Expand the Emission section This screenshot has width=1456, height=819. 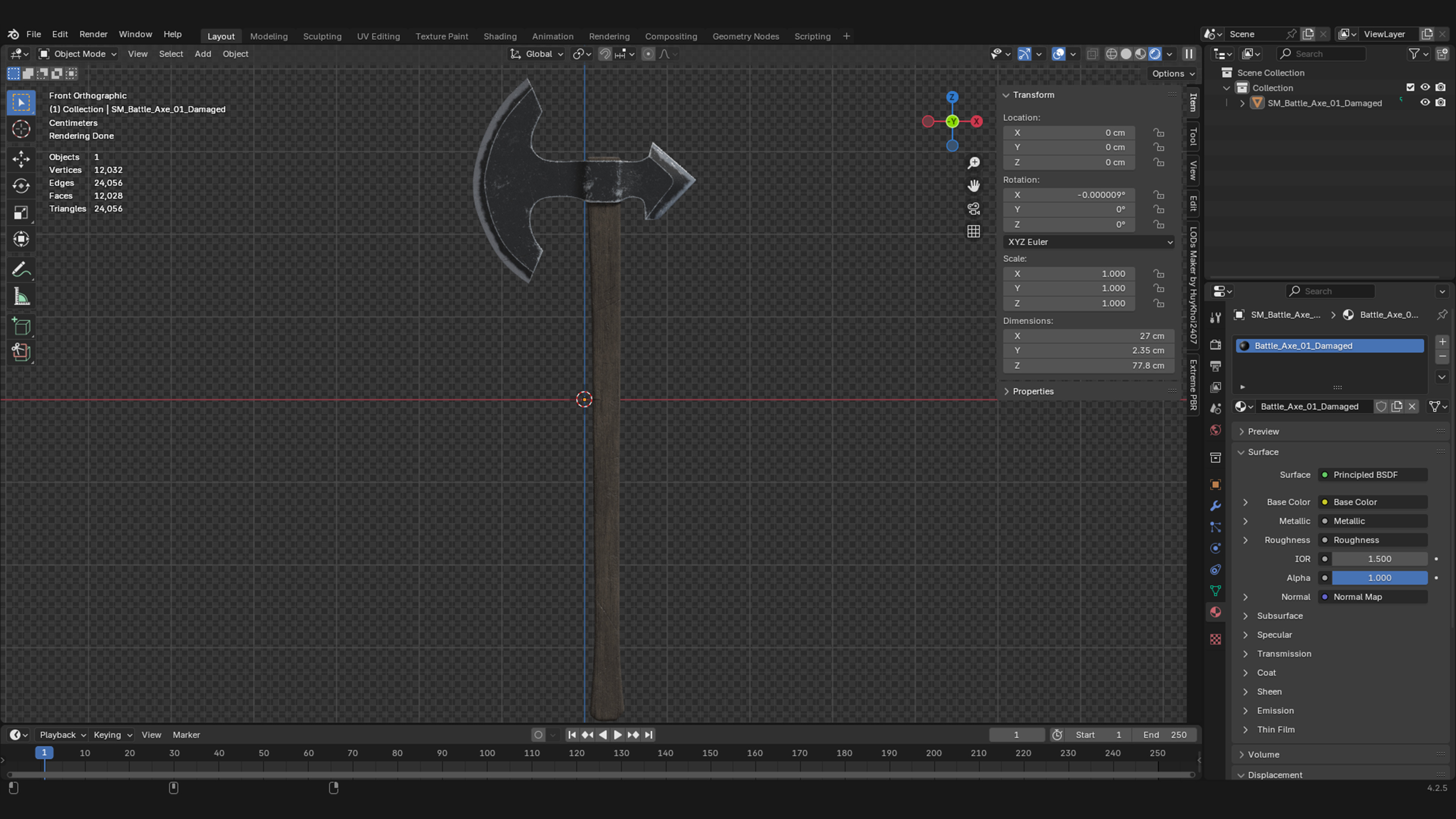point(1275,711)
